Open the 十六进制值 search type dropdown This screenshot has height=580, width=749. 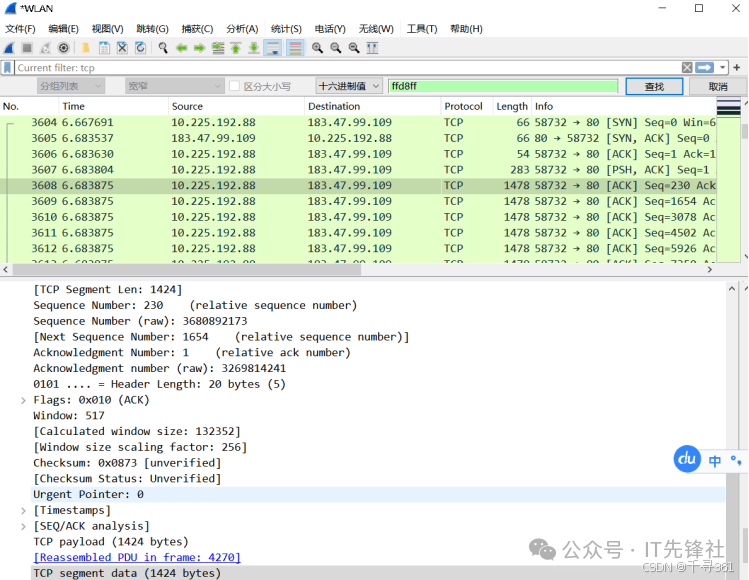pyautogui.click(x=348, y=87)
